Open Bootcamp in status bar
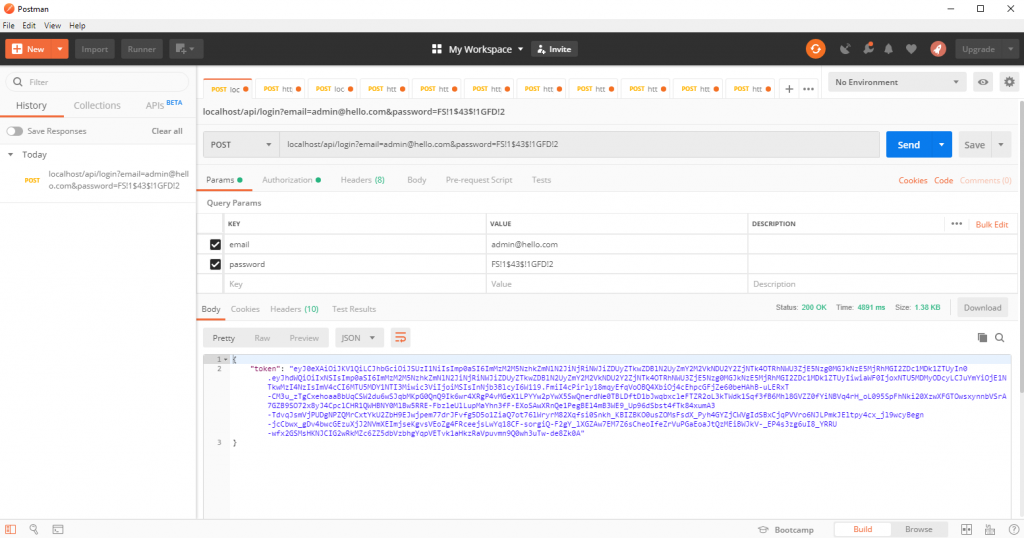This screenshot has width=1024, height=538. (x=786, y=530)
